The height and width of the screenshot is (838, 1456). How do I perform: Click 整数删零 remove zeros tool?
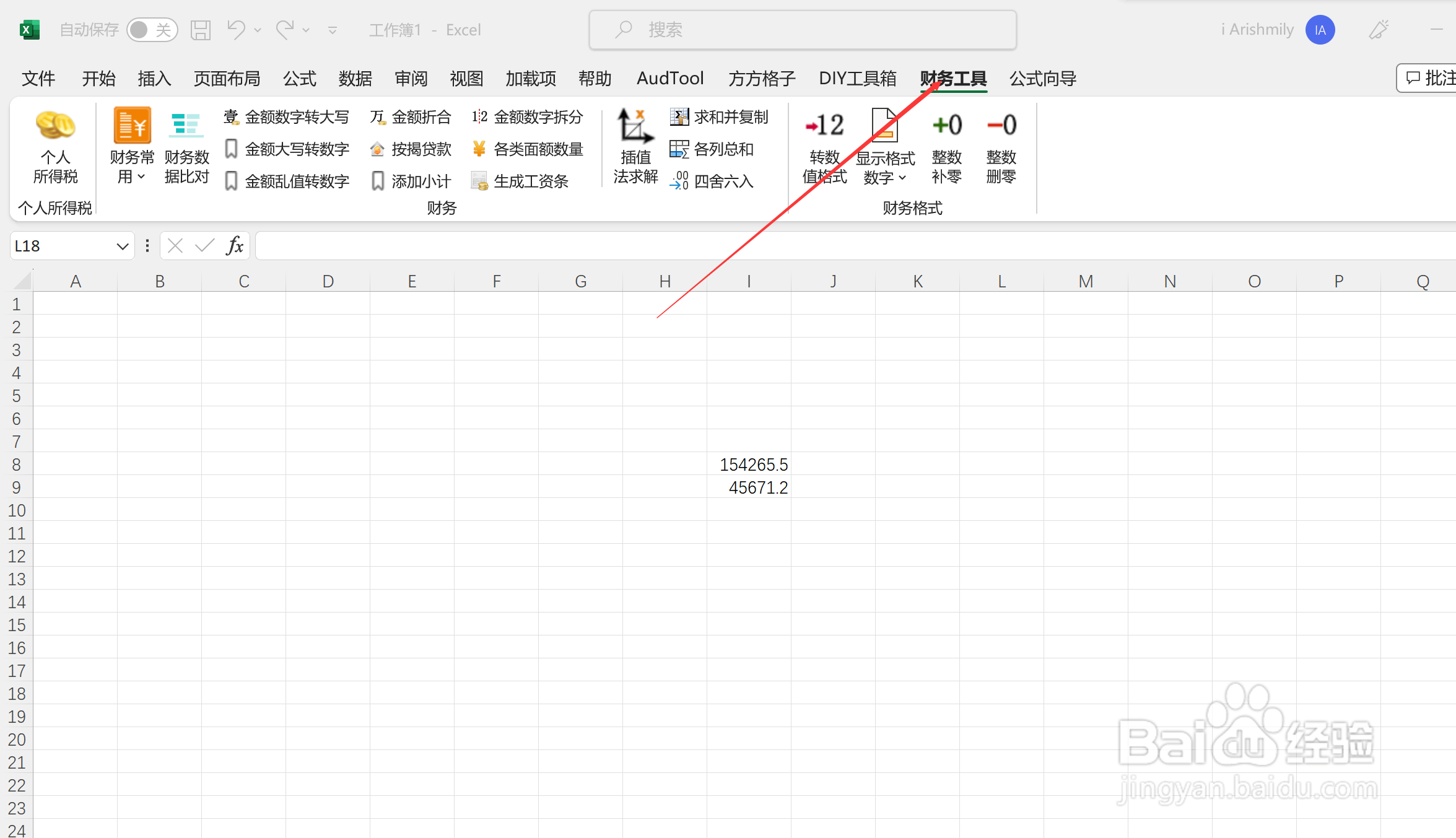tap(1001, 149)
